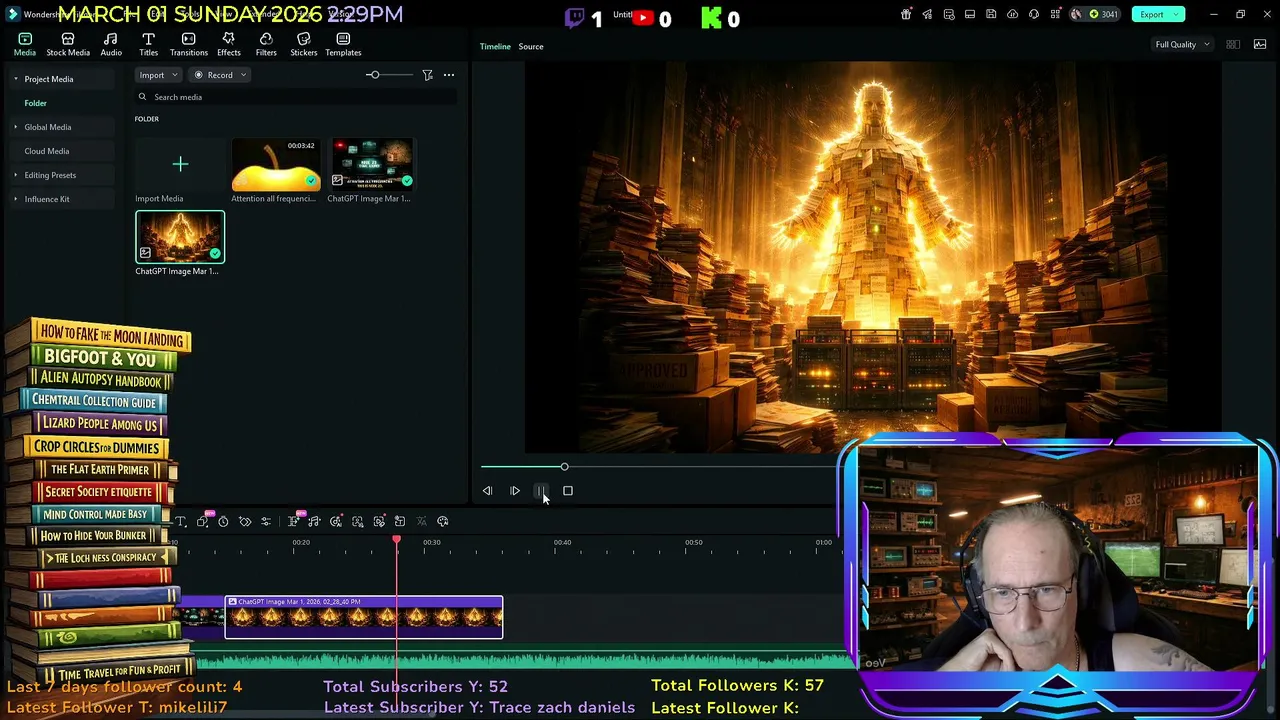The width and height of the screenshot is (1280, 720).
Task: Click the Import Media plus tile
Action: (x=180, y=164)
